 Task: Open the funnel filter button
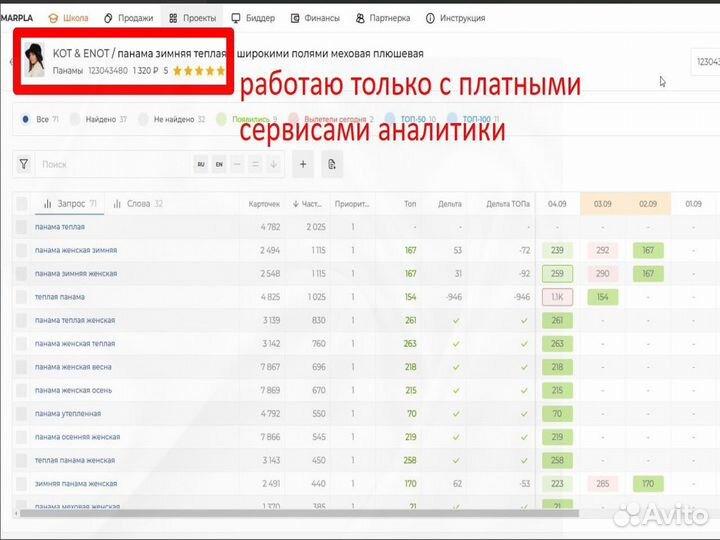(23, 164)
